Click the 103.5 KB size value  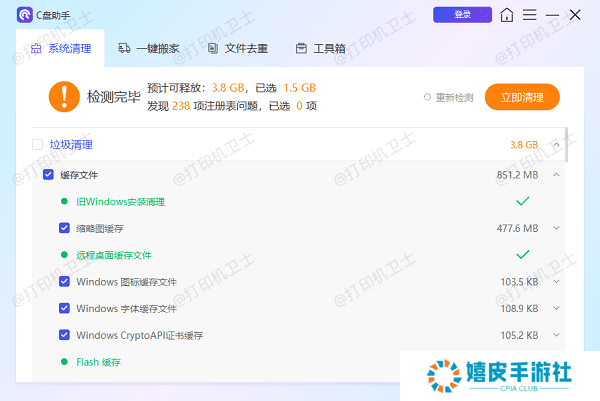519,282
